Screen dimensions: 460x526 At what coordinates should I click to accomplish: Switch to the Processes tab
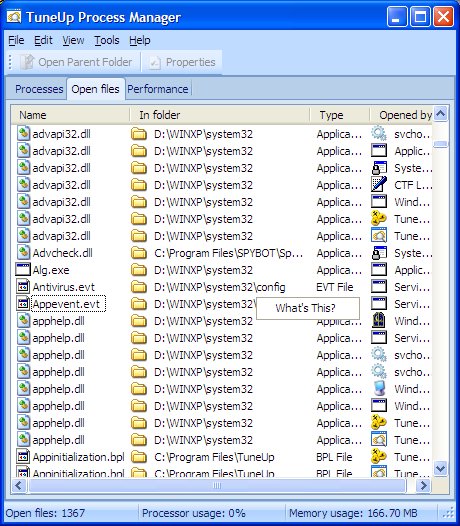point(39,89)
